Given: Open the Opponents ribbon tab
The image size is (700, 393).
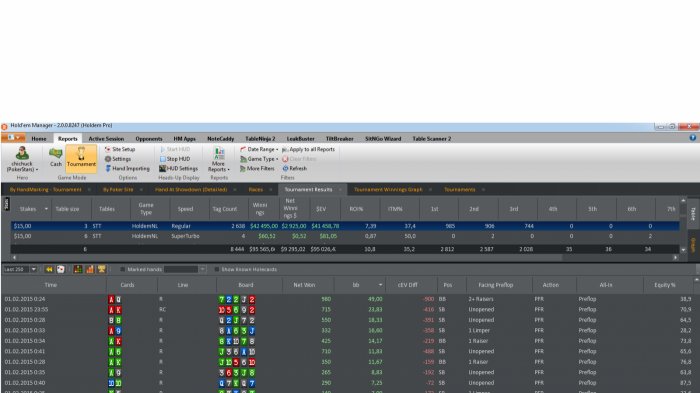Looking at the screenshot, I should click(149, 139).
